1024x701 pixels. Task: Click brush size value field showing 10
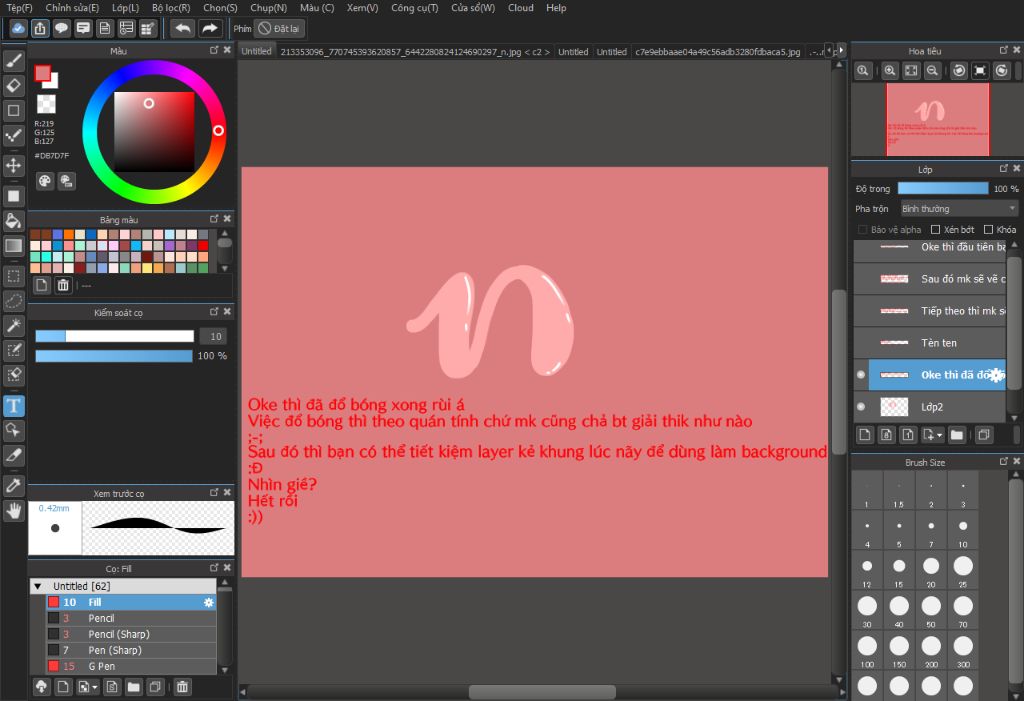(216, 336)
